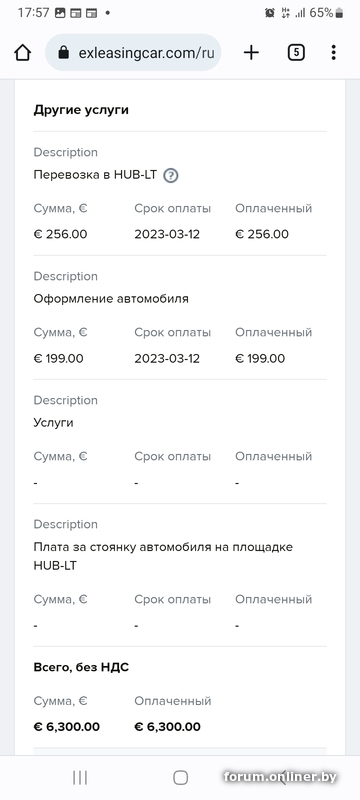Open Chrome three-dot overflow menu
Viewport: 360px width, 800px height.
pyautogui.click(x=333, y=53)
